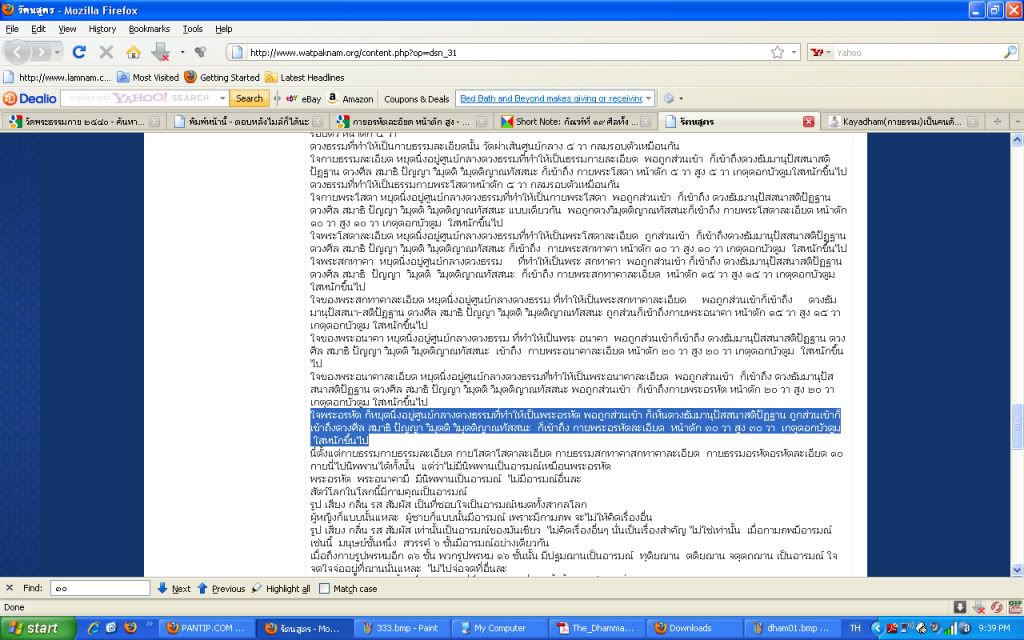Click the TH language indicator
The height and width of the screenshot is (640, 1024).
855,628
